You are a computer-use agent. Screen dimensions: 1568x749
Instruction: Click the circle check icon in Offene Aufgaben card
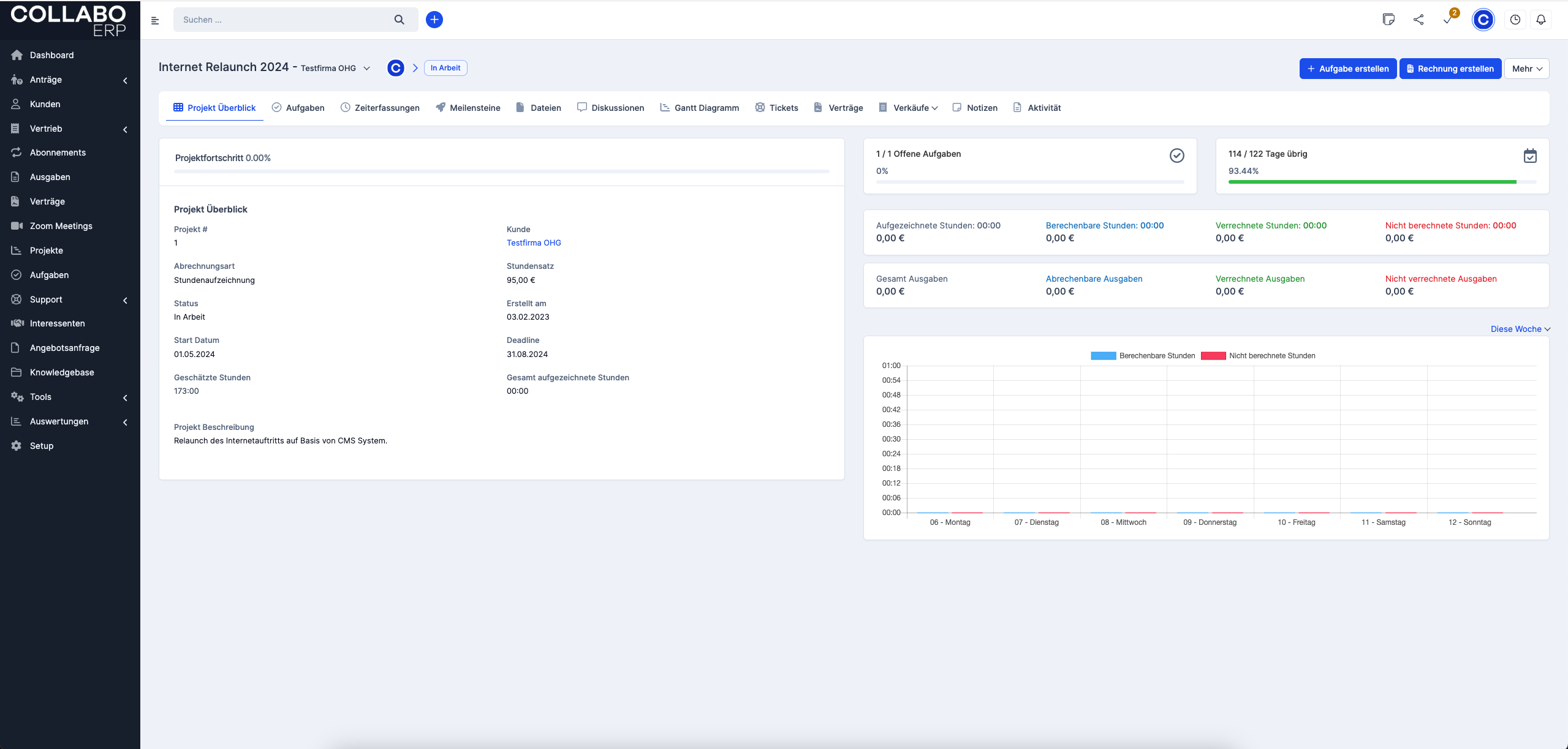pos(1177,156)
